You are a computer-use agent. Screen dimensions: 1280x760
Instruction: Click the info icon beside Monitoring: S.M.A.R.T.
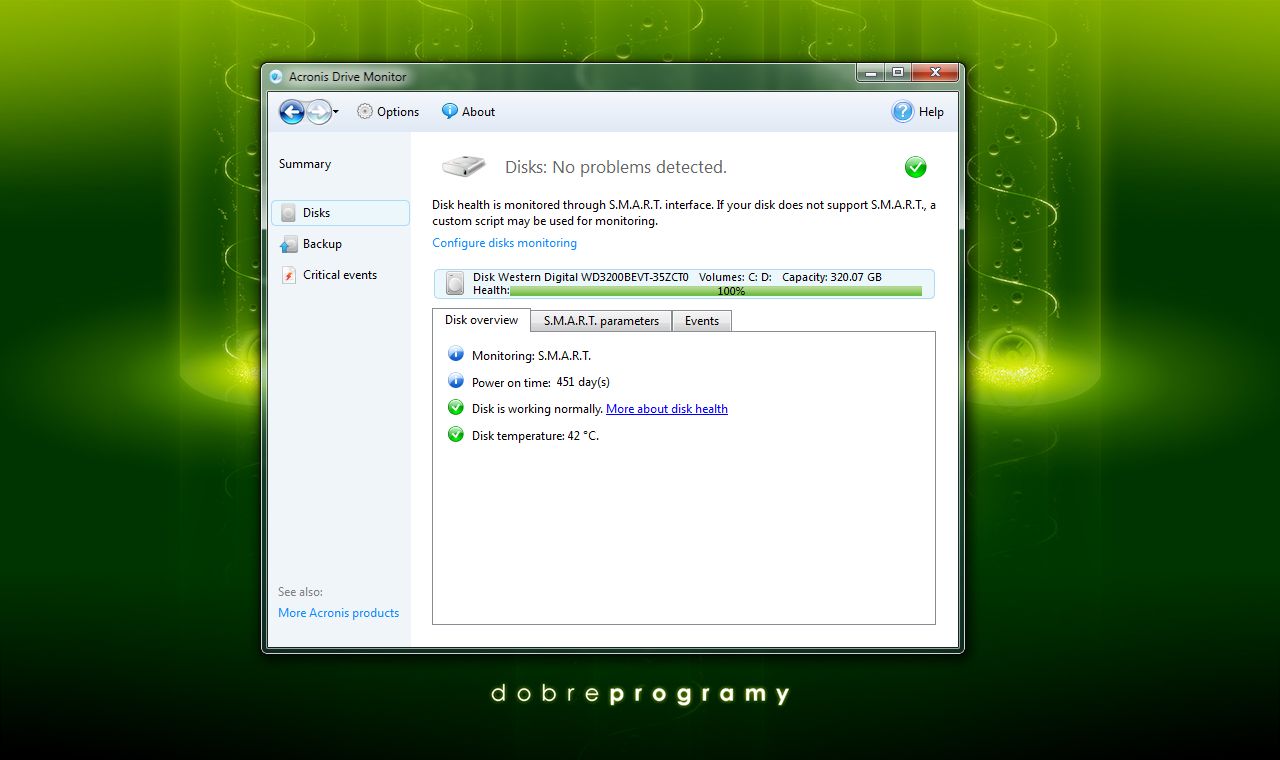(x=456, y=354)
